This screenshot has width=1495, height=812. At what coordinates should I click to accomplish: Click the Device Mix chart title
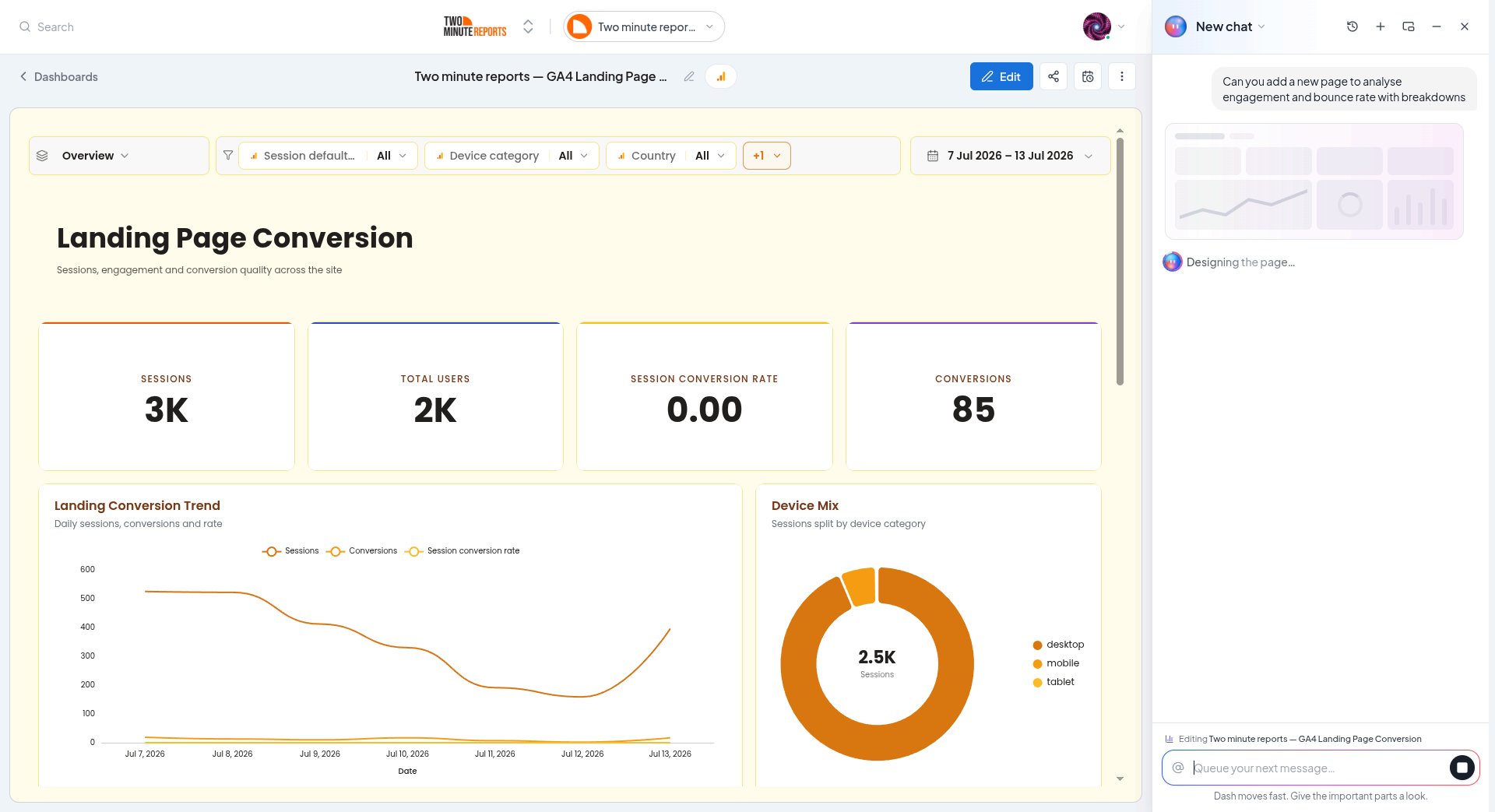pos(805,505)
